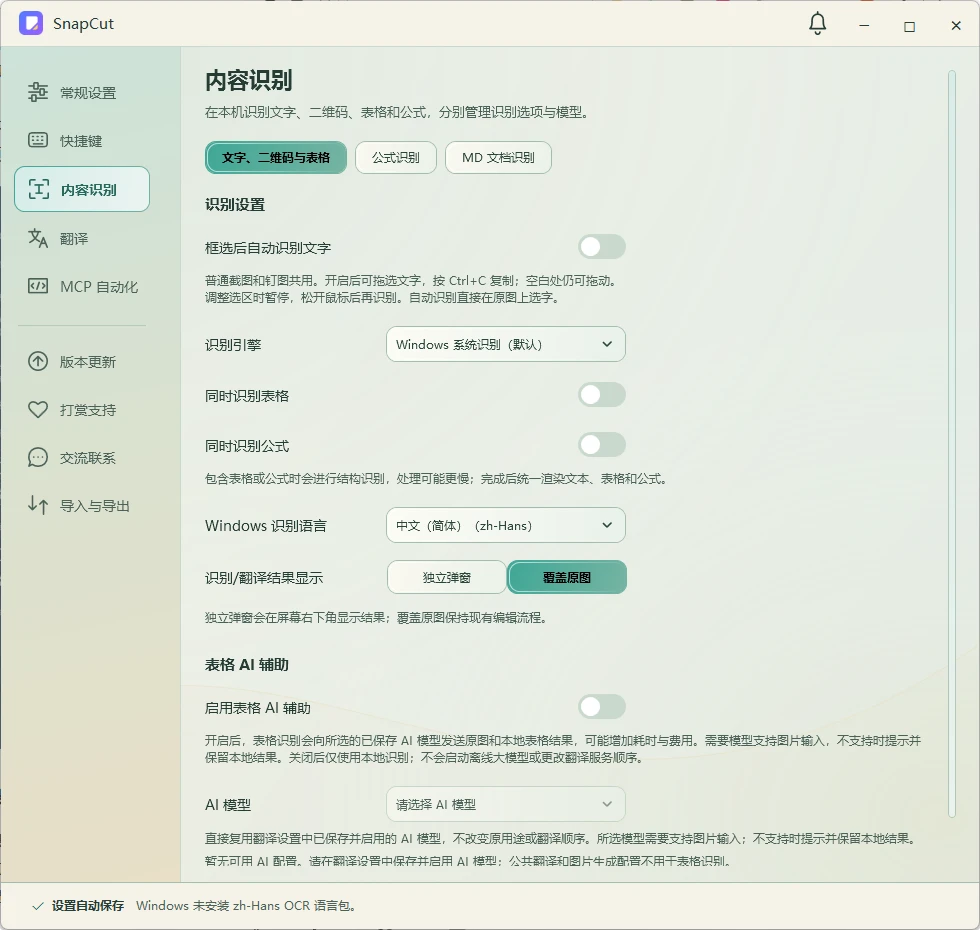Maximize the SnapCut window

pos(910,26)
